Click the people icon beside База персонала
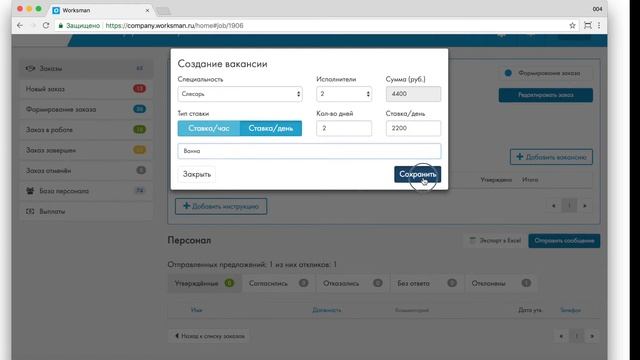The width and height of the screenshot is (640, 360). (x=30, y=191)
